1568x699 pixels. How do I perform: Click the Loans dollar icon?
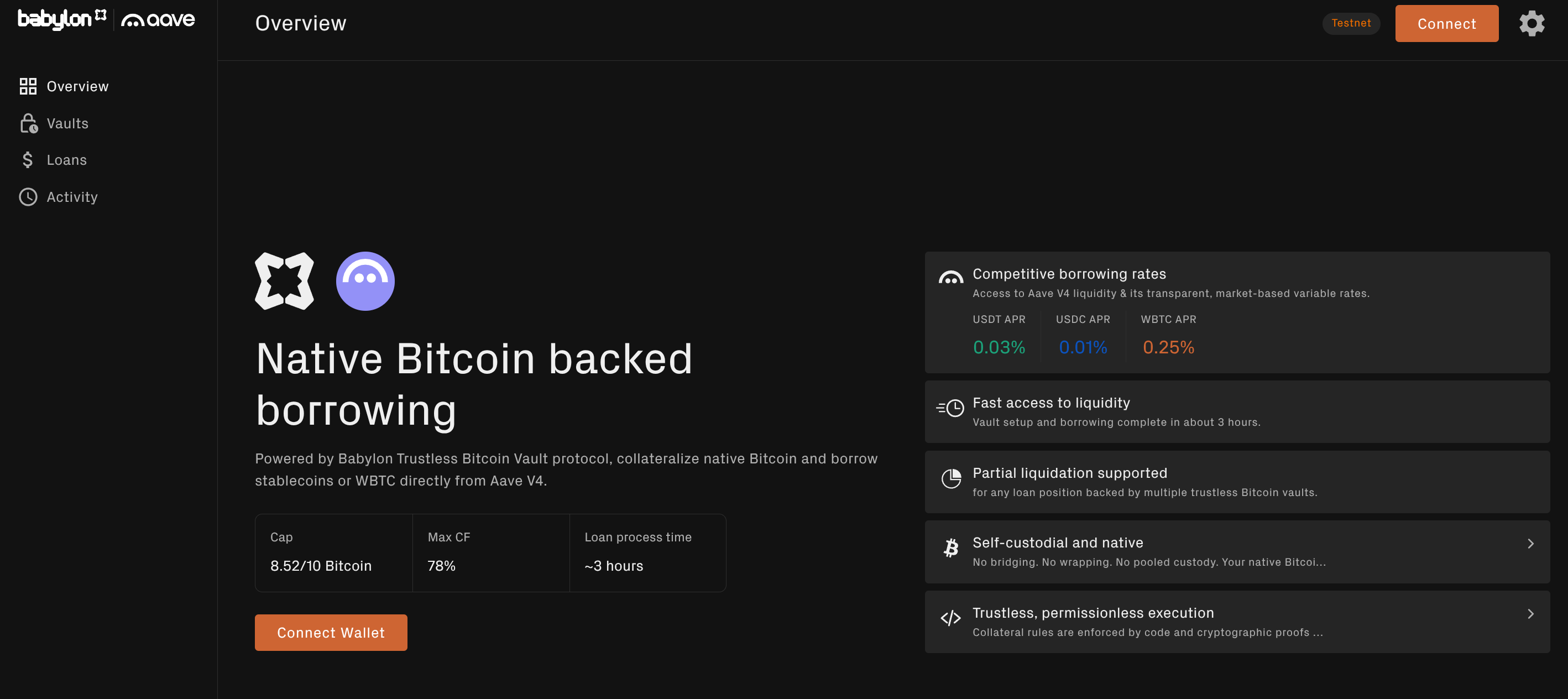click(x=28, y=160)
